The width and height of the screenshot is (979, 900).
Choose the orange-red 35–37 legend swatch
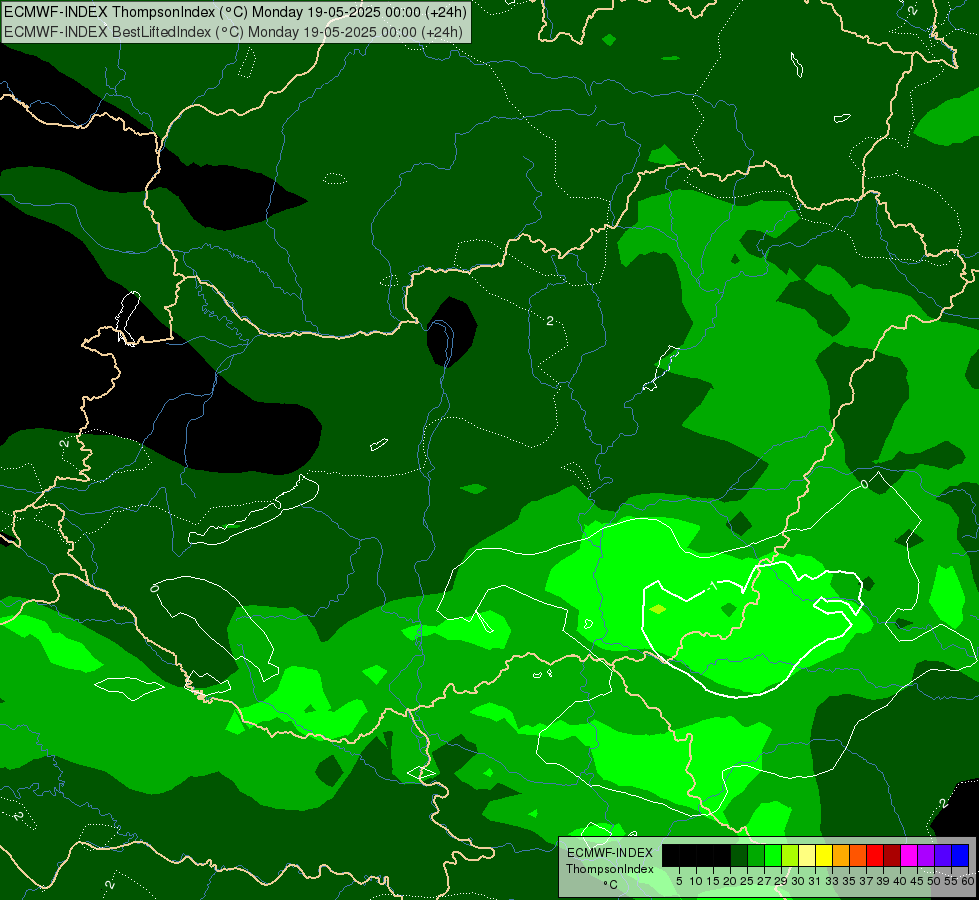[858, 855]
